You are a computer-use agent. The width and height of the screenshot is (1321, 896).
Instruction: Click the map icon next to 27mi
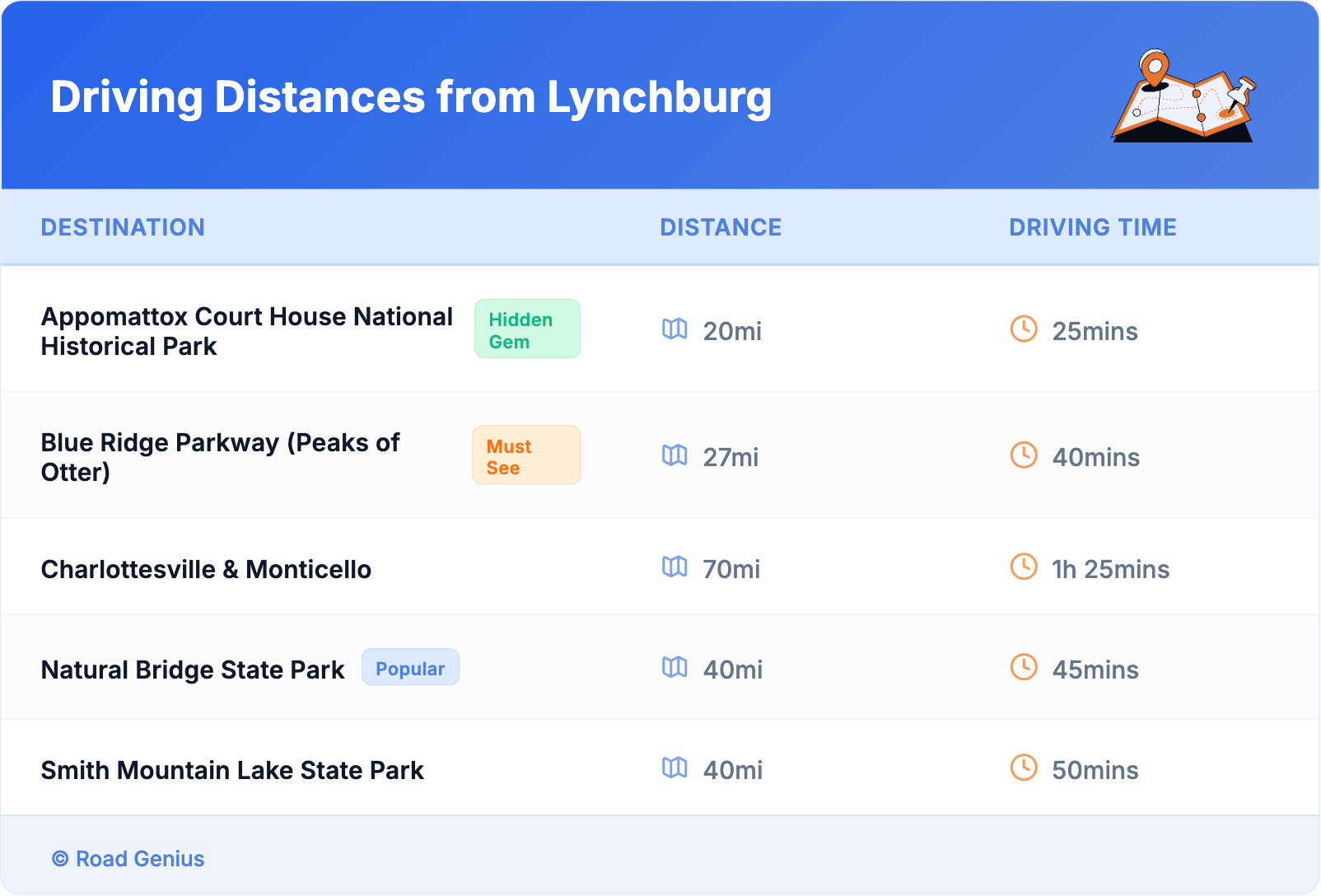click(x=675, y=455)
